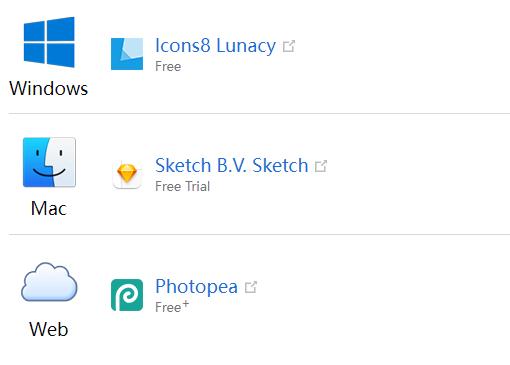Click external link icon beside Photopea
Screen dimensions: 510x365
point(251,287)
